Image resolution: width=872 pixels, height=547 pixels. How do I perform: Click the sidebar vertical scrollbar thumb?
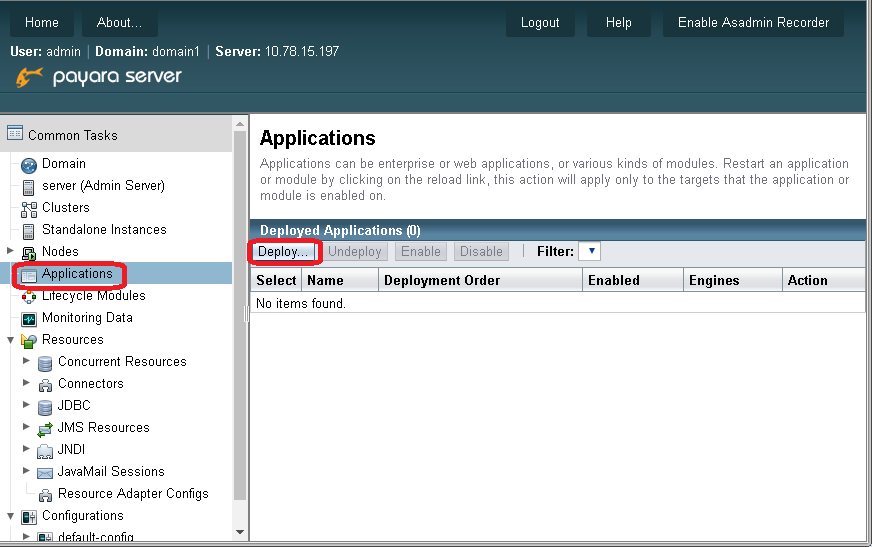point(240,316)
